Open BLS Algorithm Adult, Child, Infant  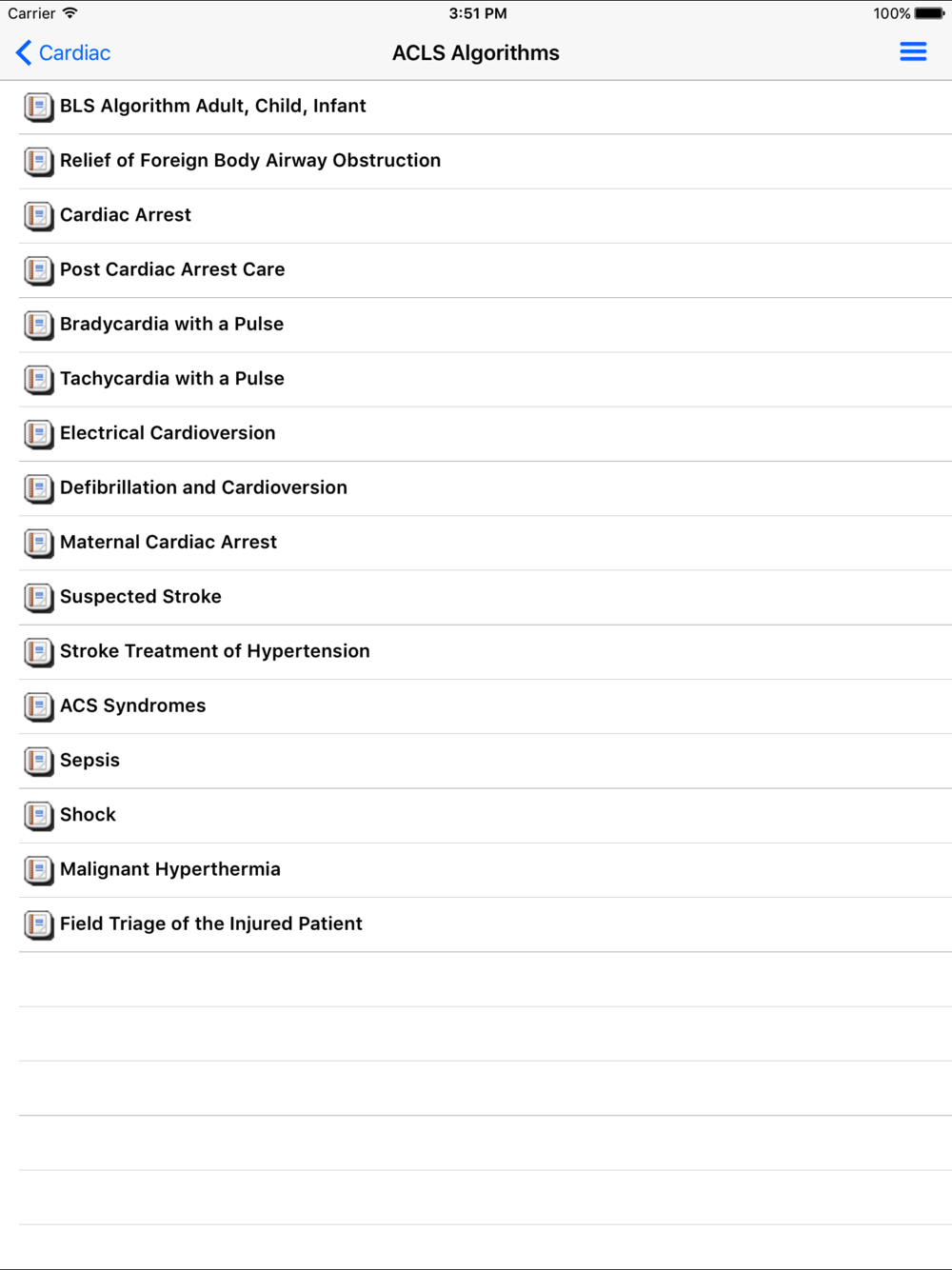tap(486, 107)
